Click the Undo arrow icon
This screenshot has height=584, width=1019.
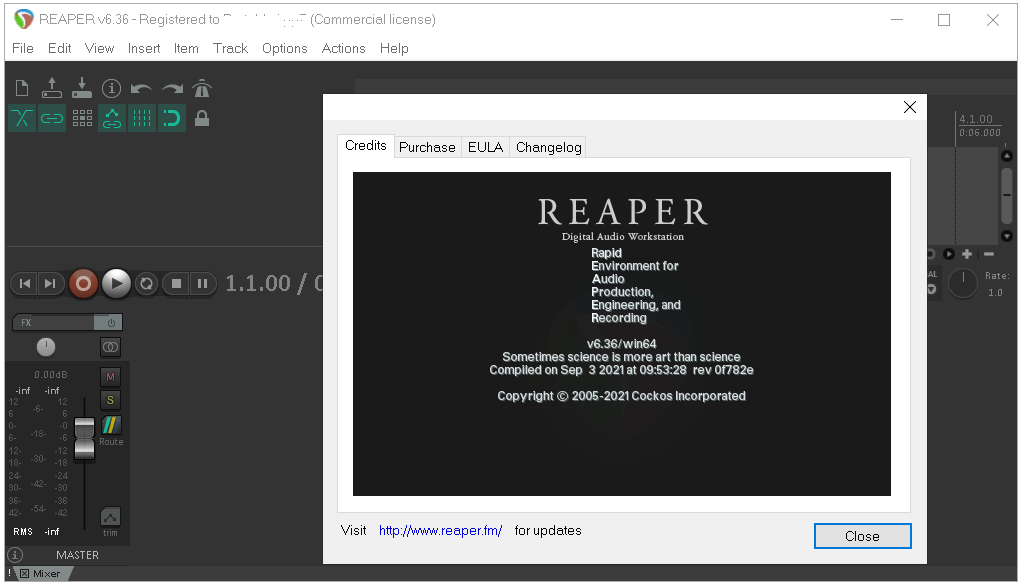141,88
